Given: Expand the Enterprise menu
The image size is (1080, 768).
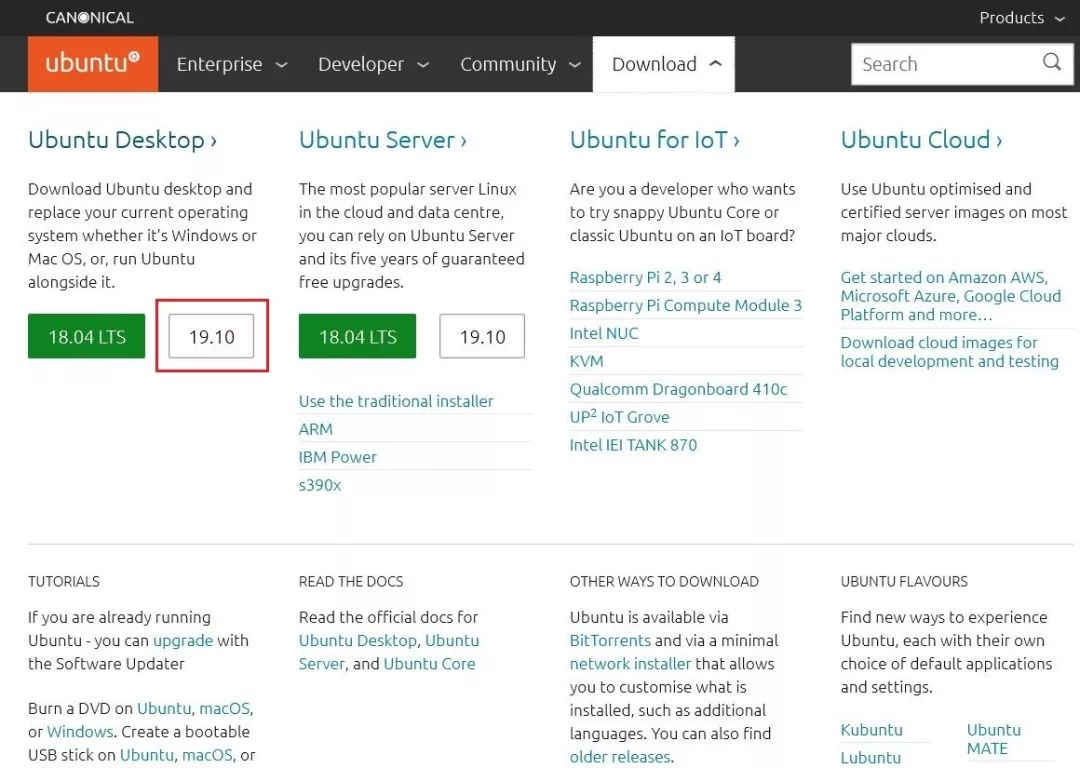Looking at the screenshot, I should click(x=232, y=64).
